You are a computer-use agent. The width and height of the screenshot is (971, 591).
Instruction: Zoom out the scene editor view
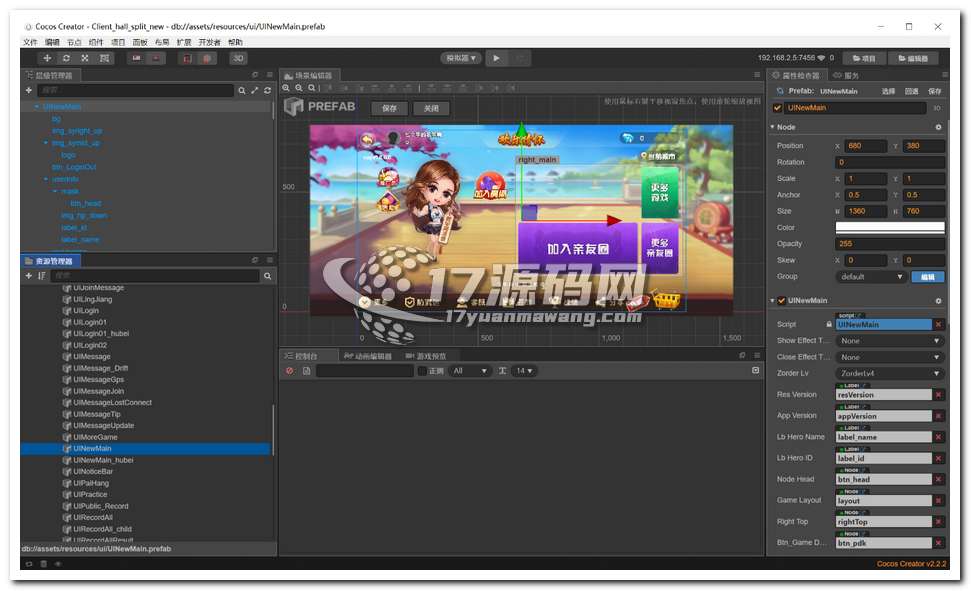pyautogui.click(x=299, y=88)
